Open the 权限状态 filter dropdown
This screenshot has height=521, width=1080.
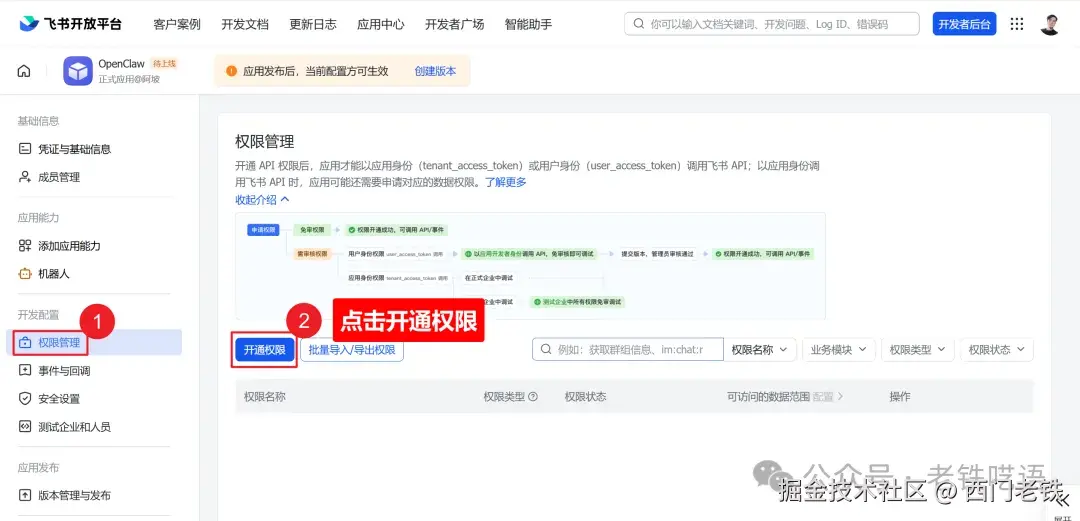tap(997, 349)
